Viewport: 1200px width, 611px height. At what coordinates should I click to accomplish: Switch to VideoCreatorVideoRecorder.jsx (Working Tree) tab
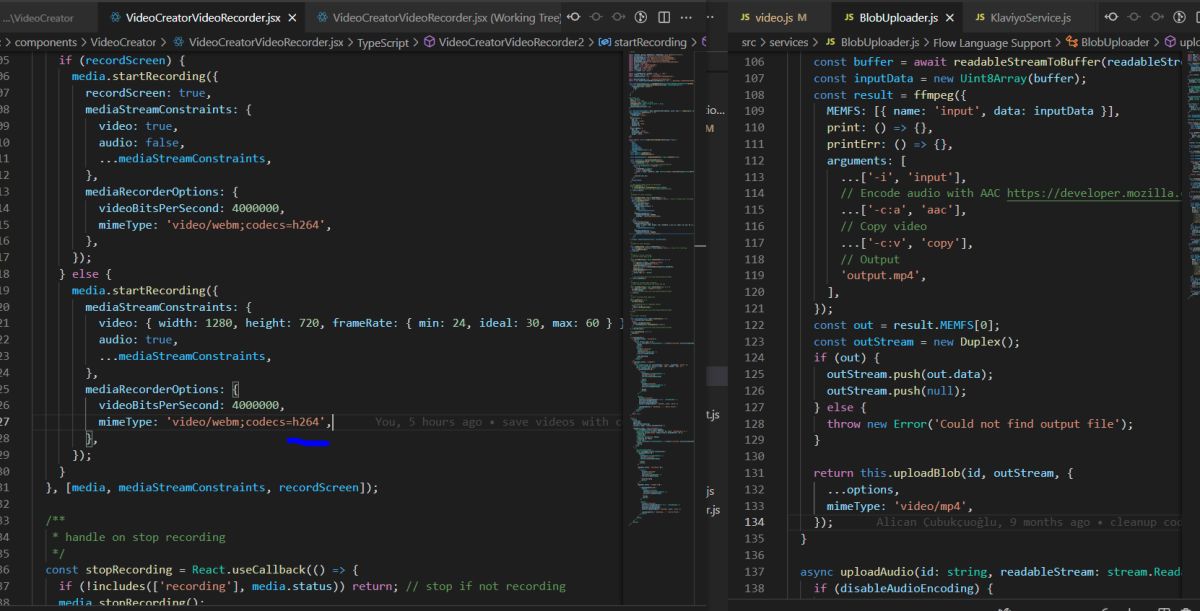tap(434, 18)
